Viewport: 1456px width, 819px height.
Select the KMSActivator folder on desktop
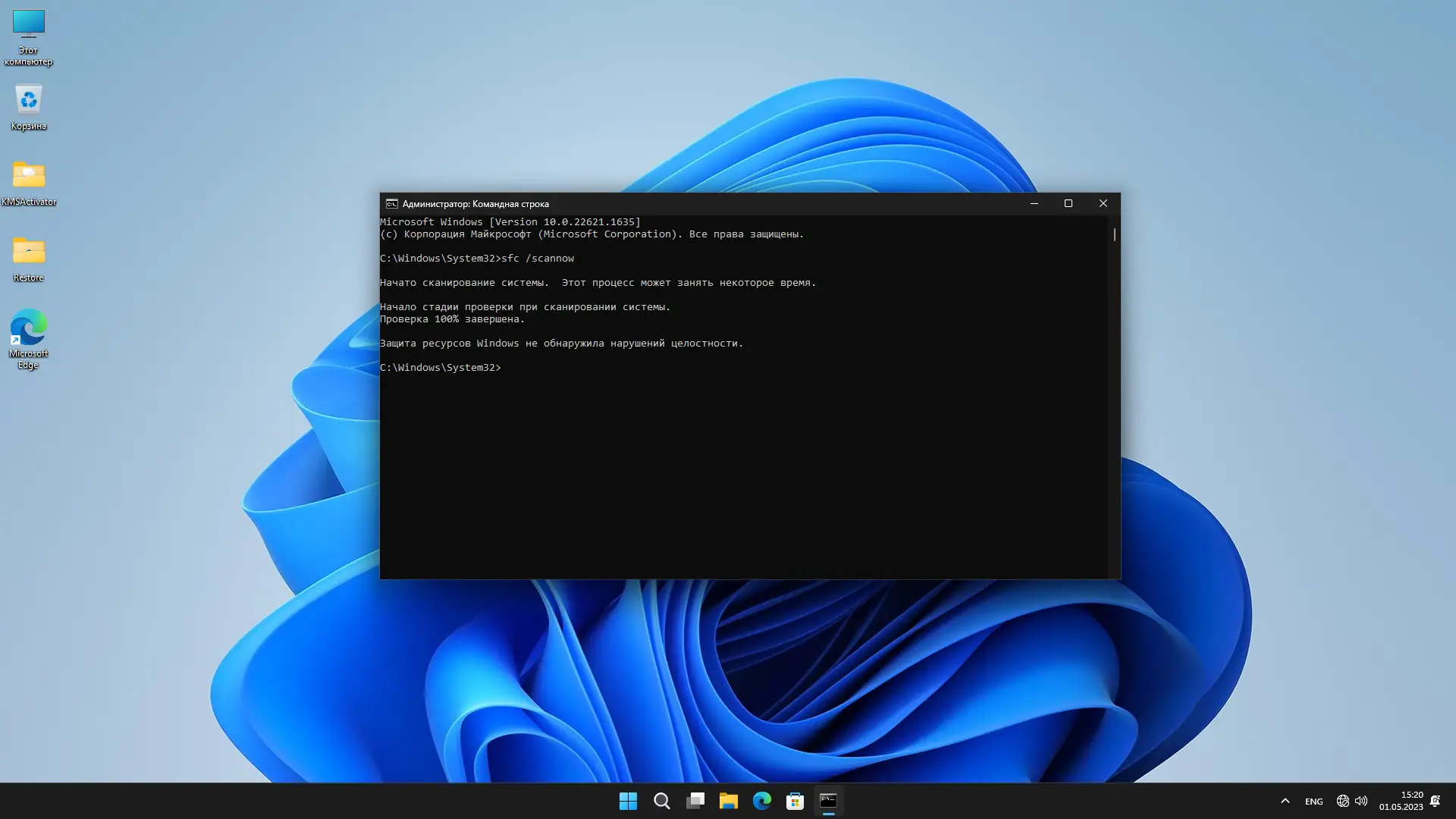tap(28, 182)
